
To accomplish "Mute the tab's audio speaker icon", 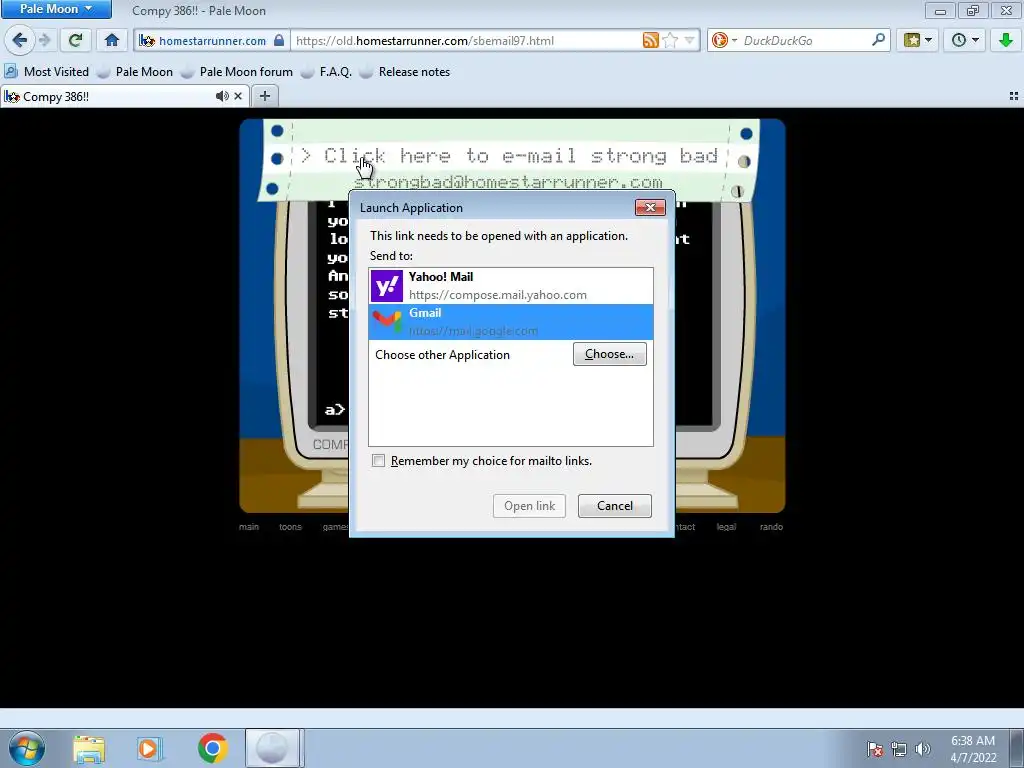I will pyautogui.click(x=222, y=96).
